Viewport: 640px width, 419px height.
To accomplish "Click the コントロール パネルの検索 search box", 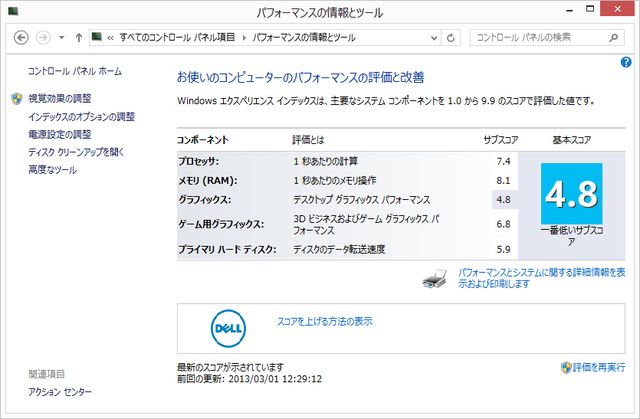I will [547, 38].
